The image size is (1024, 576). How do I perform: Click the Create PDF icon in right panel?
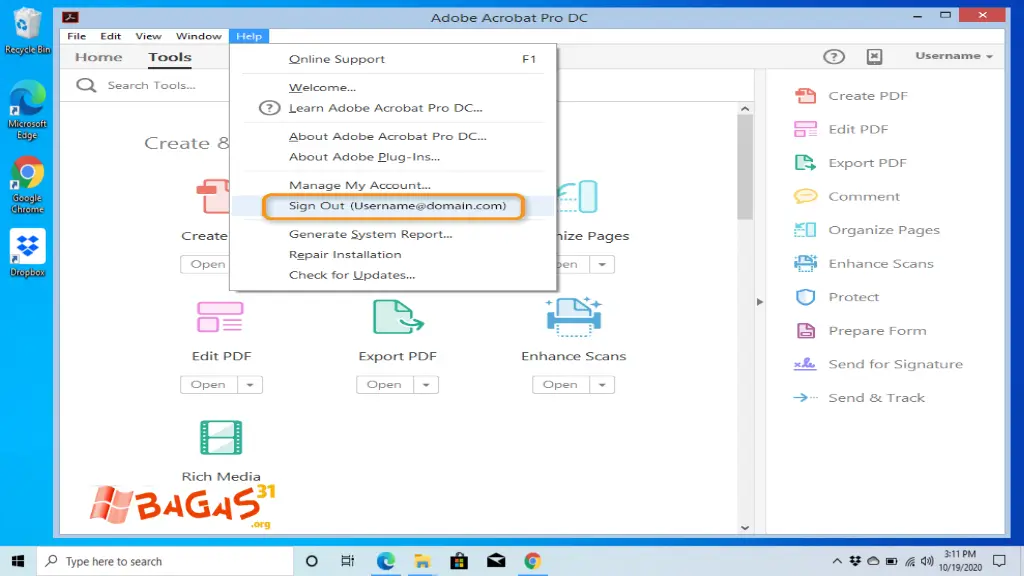coord(805,95)
